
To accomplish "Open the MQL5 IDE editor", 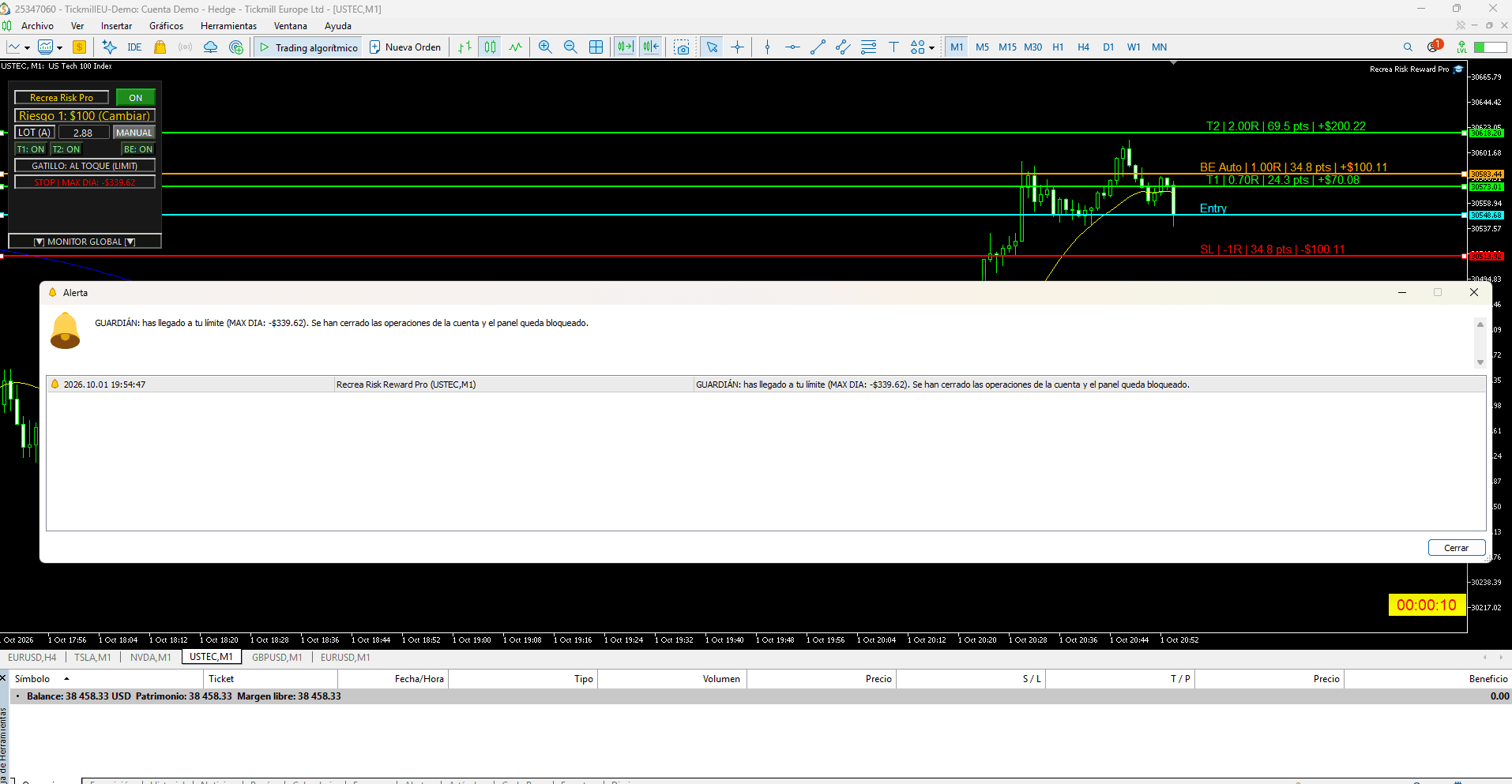I will (x=134, y=47).
